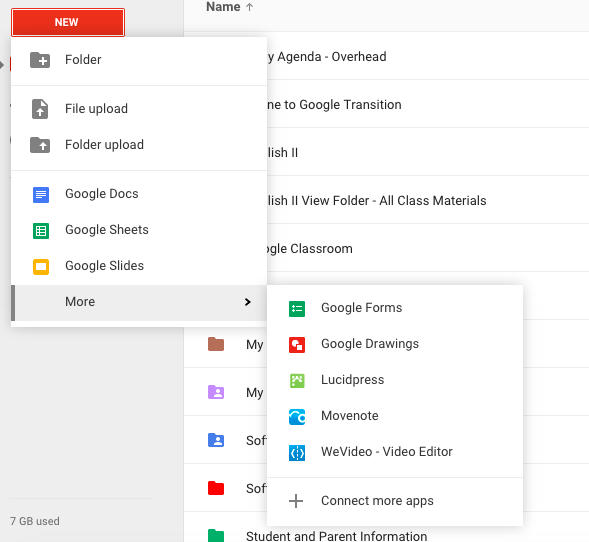589x542 pixels.
Task: Click the blue Movenote icon
Action: 297,417
